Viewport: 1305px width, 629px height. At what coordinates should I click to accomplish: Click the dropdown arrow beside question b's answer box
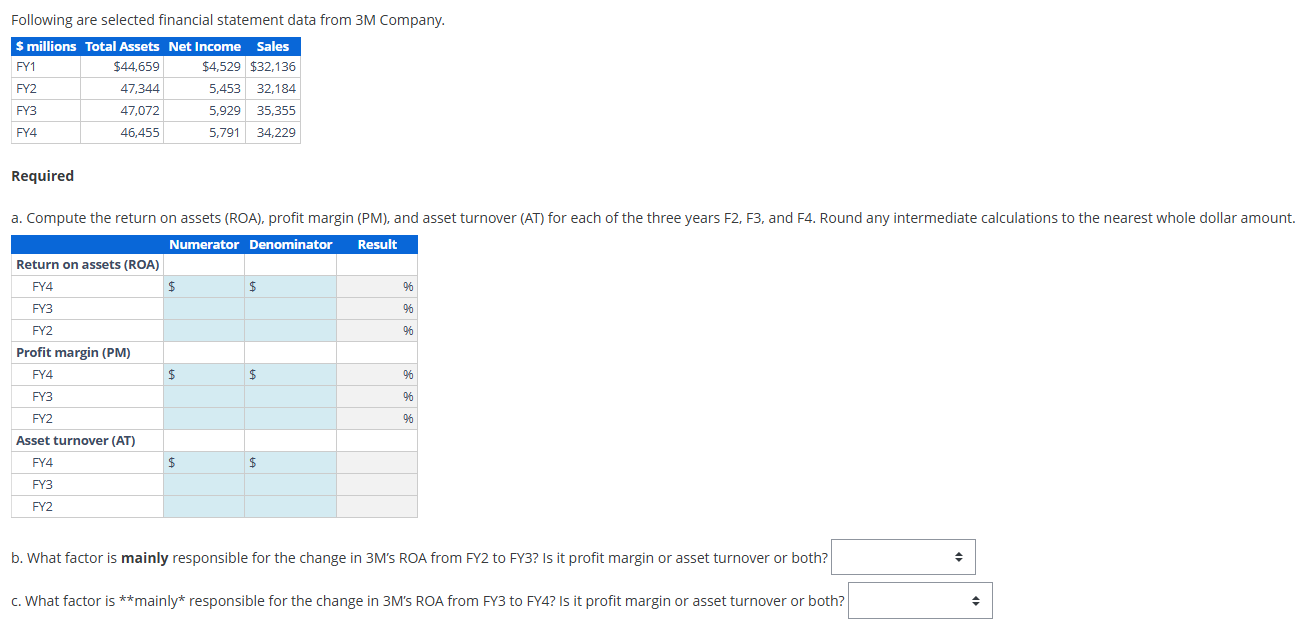tap(958, 557)
